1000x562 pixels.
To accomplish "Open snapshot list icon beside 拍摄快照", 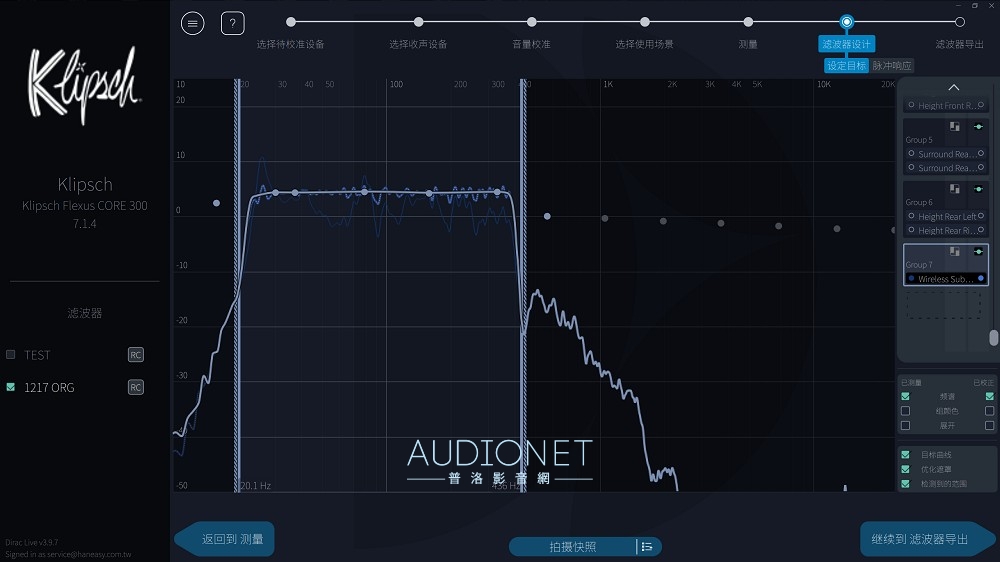I will coord(647,547).
